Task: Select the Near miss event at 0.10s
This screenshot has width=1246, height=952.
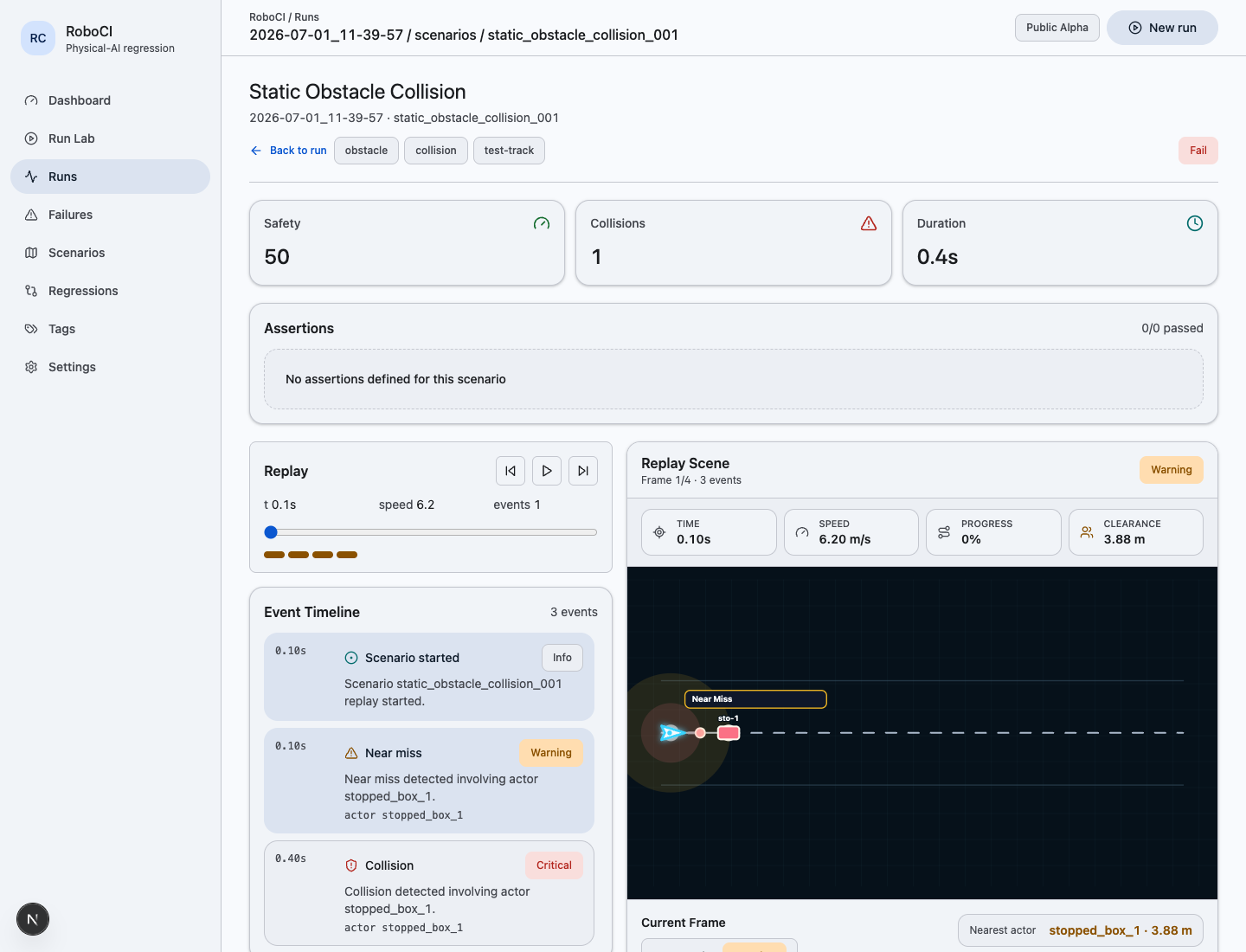Action: (429, 781)
